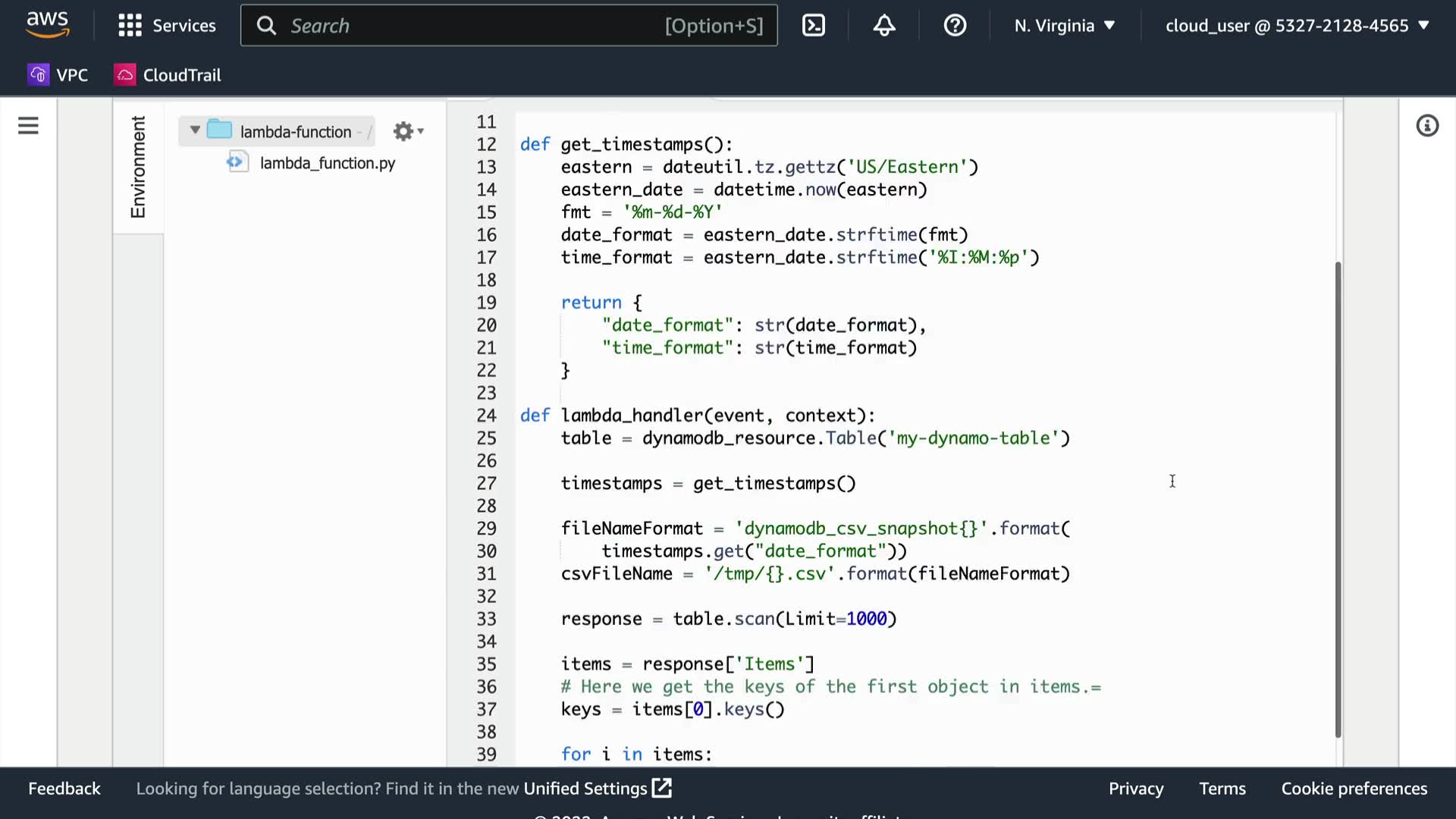The height and width of the screenshot is (819, 1456).
Task: Collapse the lambda-function folder
Action: coord(195,130)
